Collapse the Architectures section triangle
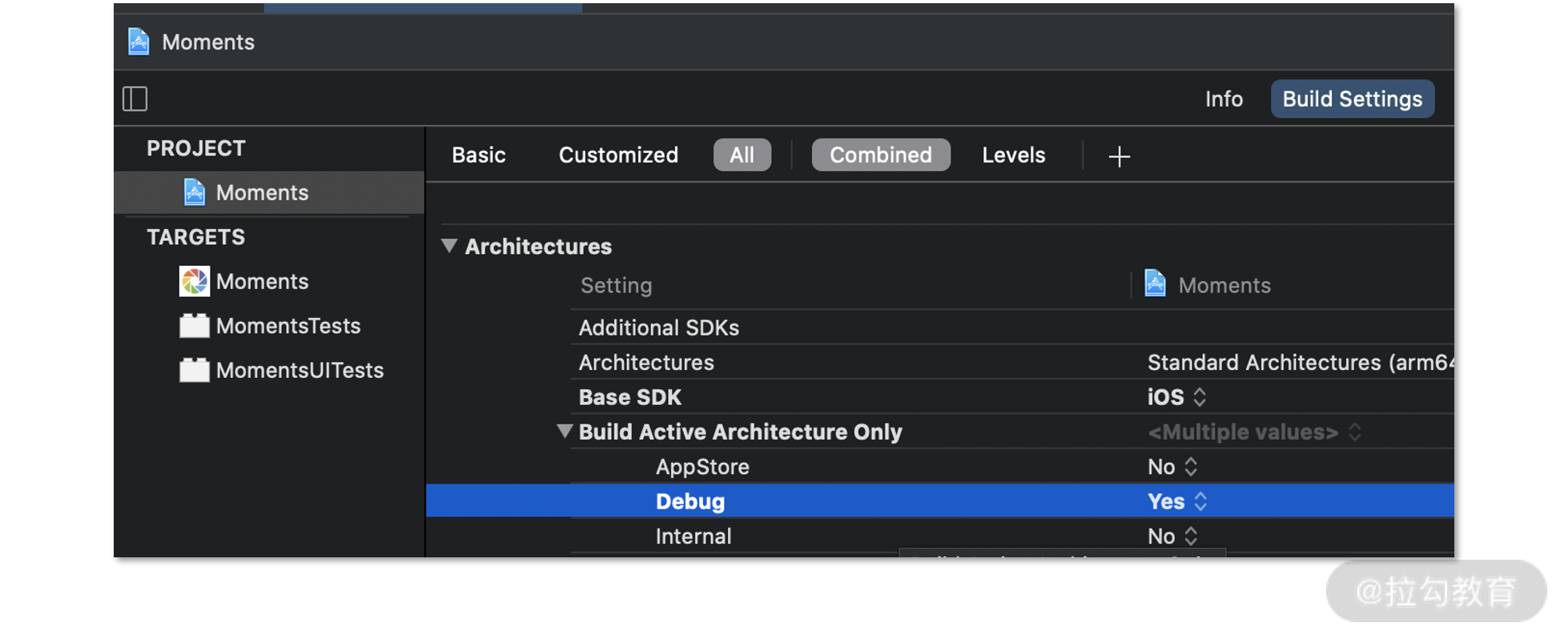Image resolution: width=1568 pixels, height=643 pixels. point(449,247)
